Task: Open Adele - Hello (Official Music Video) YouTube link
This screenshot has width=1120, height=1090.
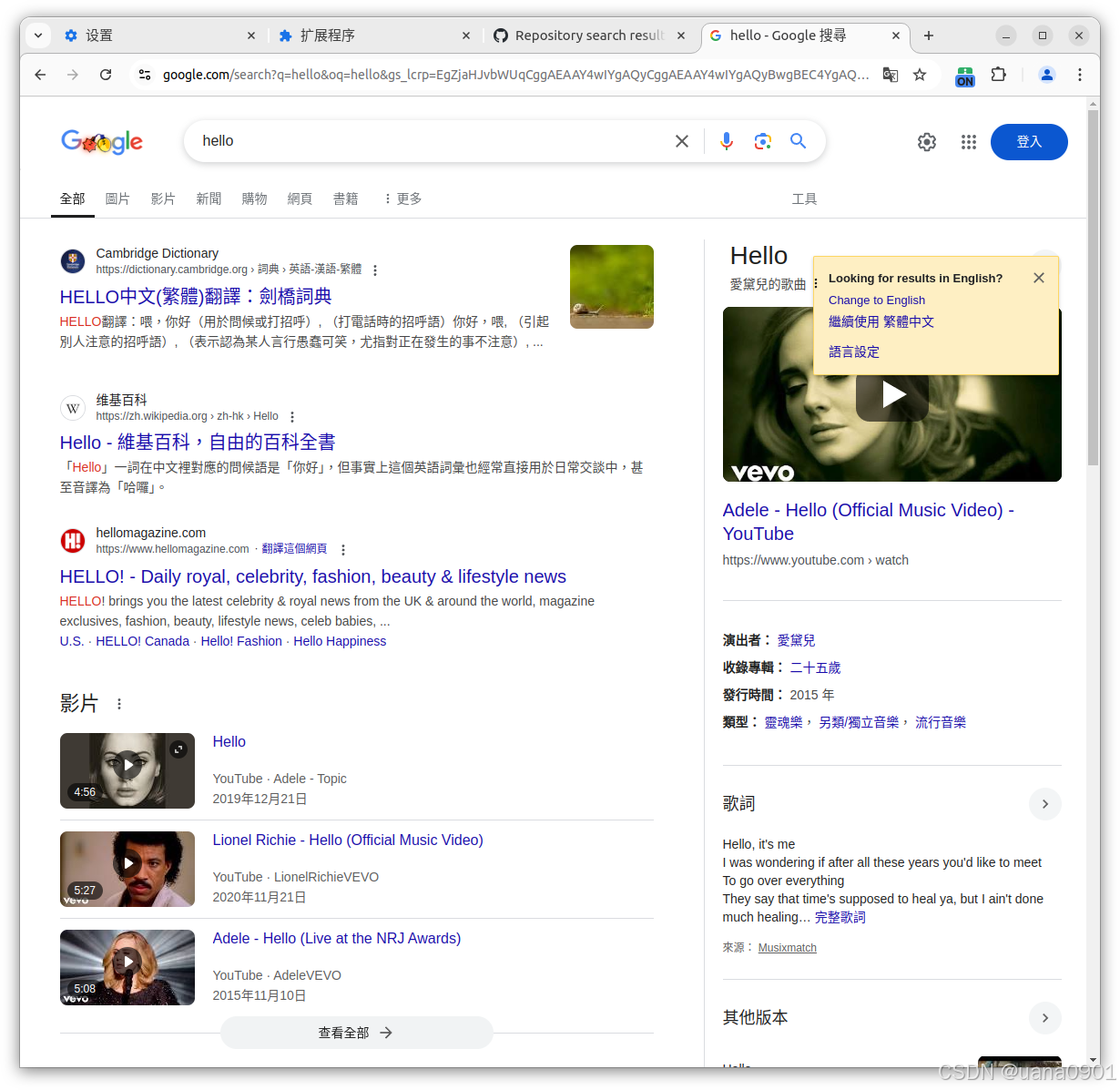Action: click(x=868, y=522)
